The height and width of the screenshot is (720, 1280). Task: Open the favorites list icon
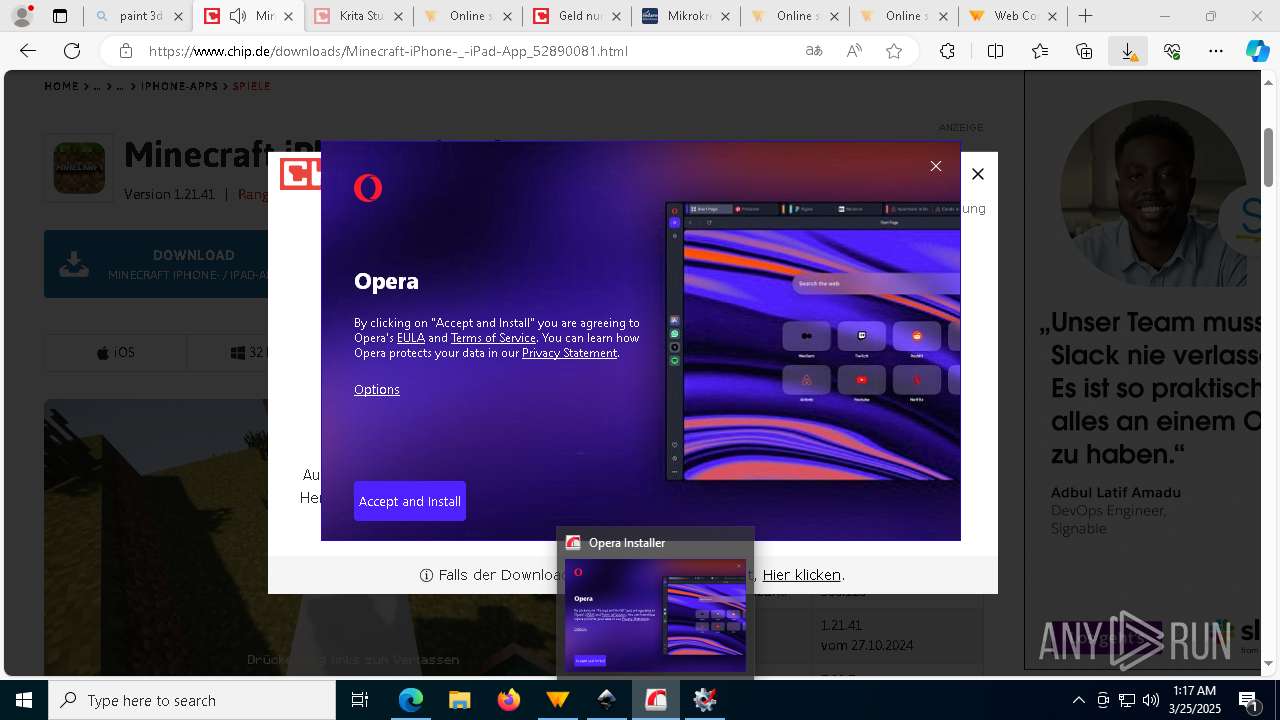pyautogui.click(x=1040, y=51)
